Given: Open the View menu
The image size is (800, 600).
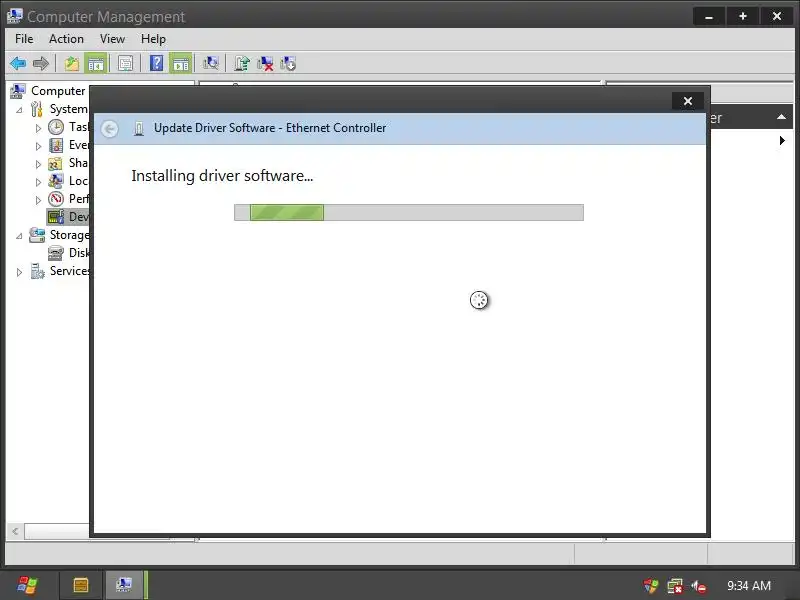Looking at the screenshot, I should (x=112, y=39).
